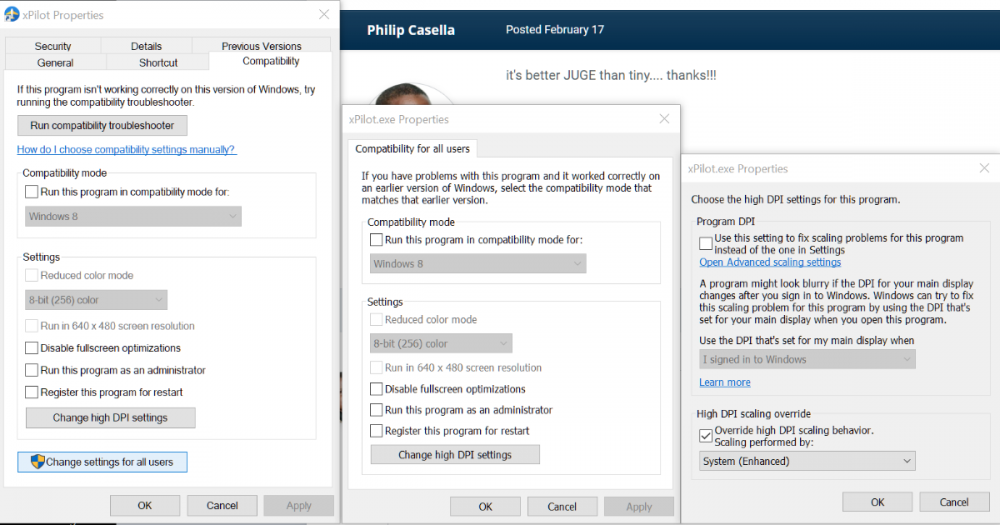Click the xPilot icon in the title bar
The image size is (1000, 525).
click(12, 15)
